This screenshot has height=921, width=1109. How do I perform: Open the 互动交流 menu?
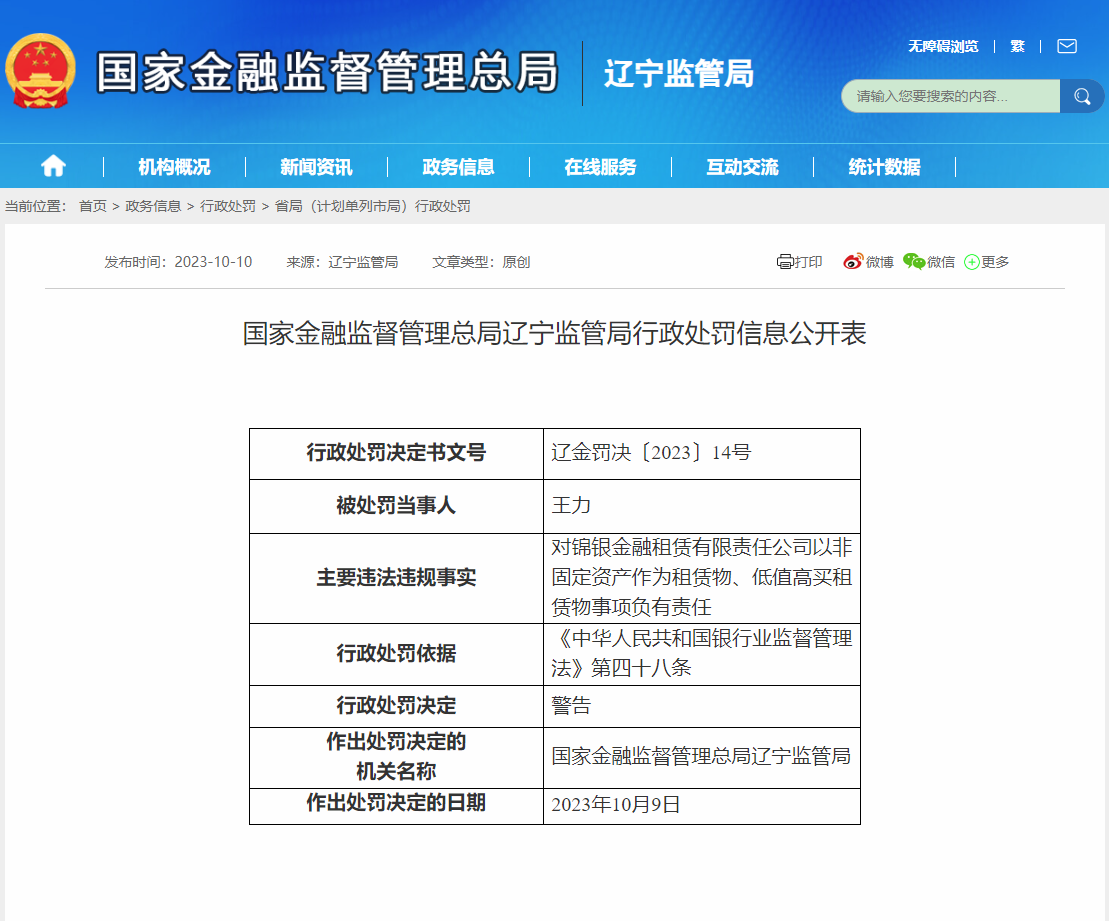[x=742, y=167]
